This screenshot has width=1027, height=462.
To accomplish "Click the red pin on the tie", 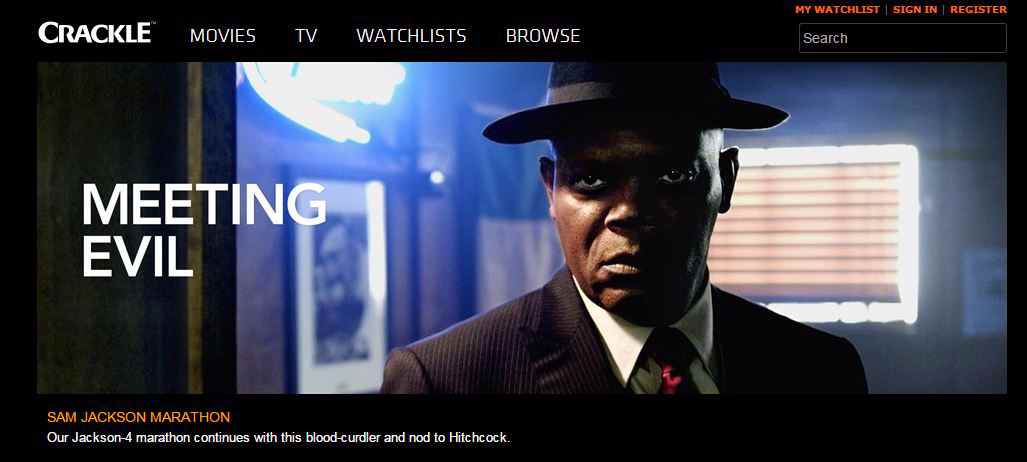I will (669, 380).
